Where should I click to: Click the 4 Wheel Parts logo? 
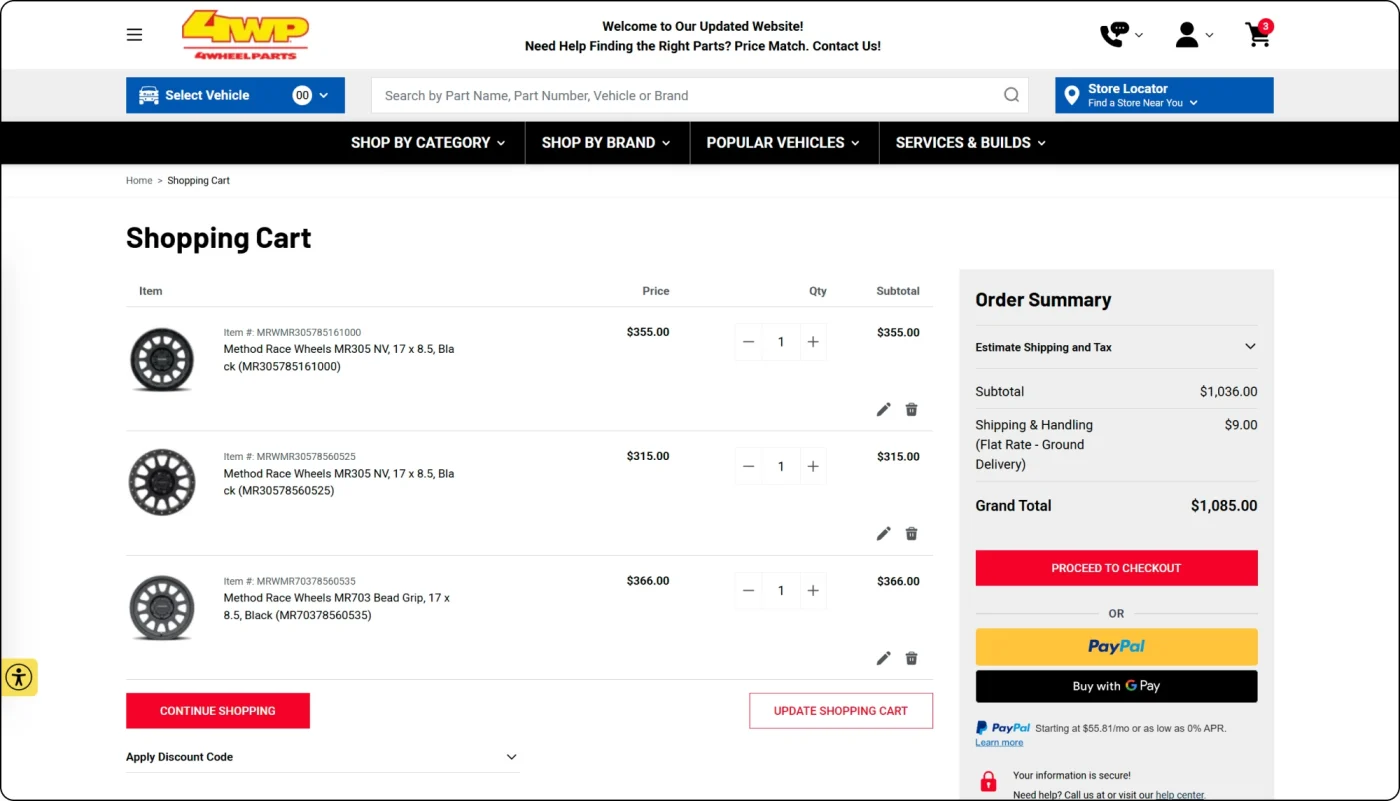[x=245, y=35]
